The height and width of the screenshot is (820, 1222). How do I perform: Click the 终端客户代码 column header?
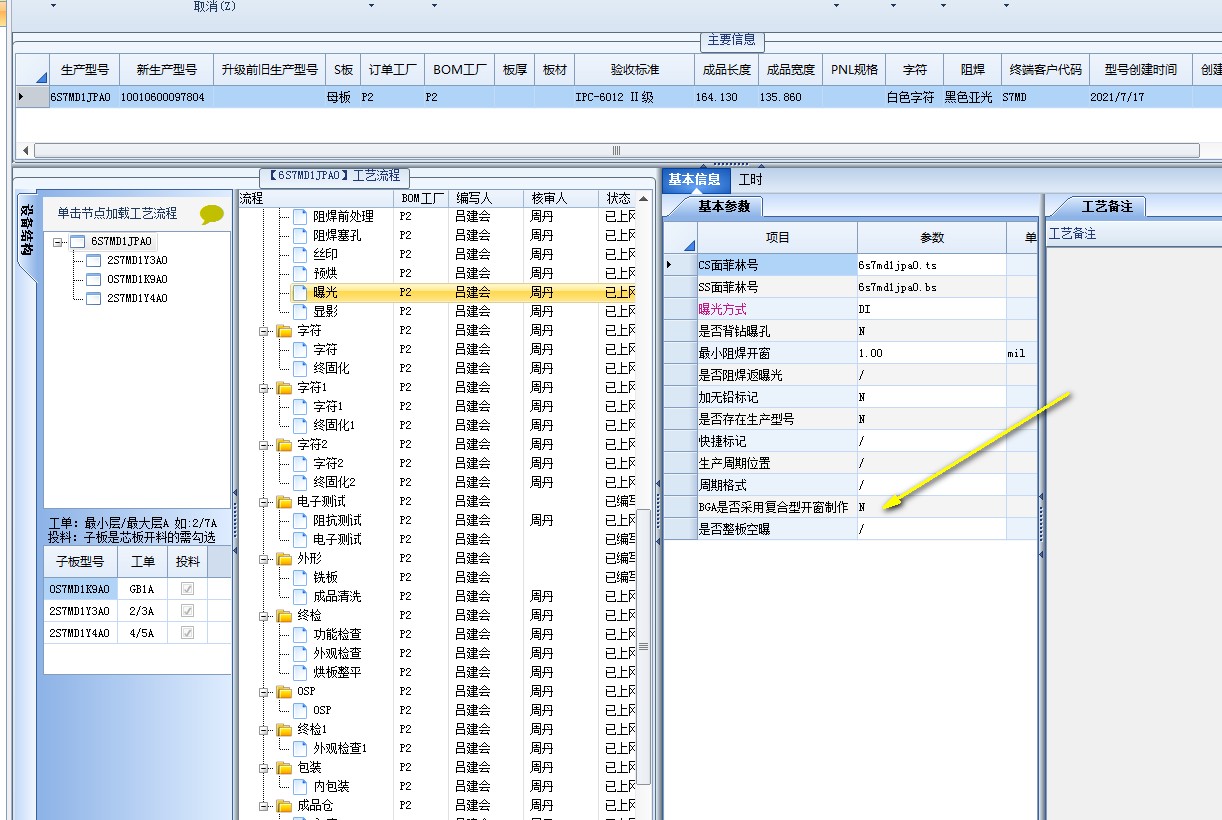pos(1045,70)
